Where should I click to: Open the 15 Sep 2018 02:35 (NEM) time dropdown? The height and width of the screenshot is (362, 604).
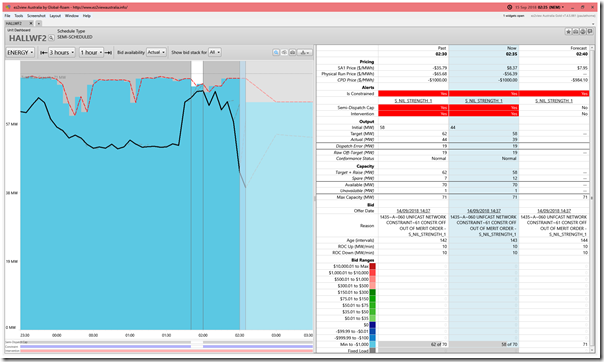point(539,7)
